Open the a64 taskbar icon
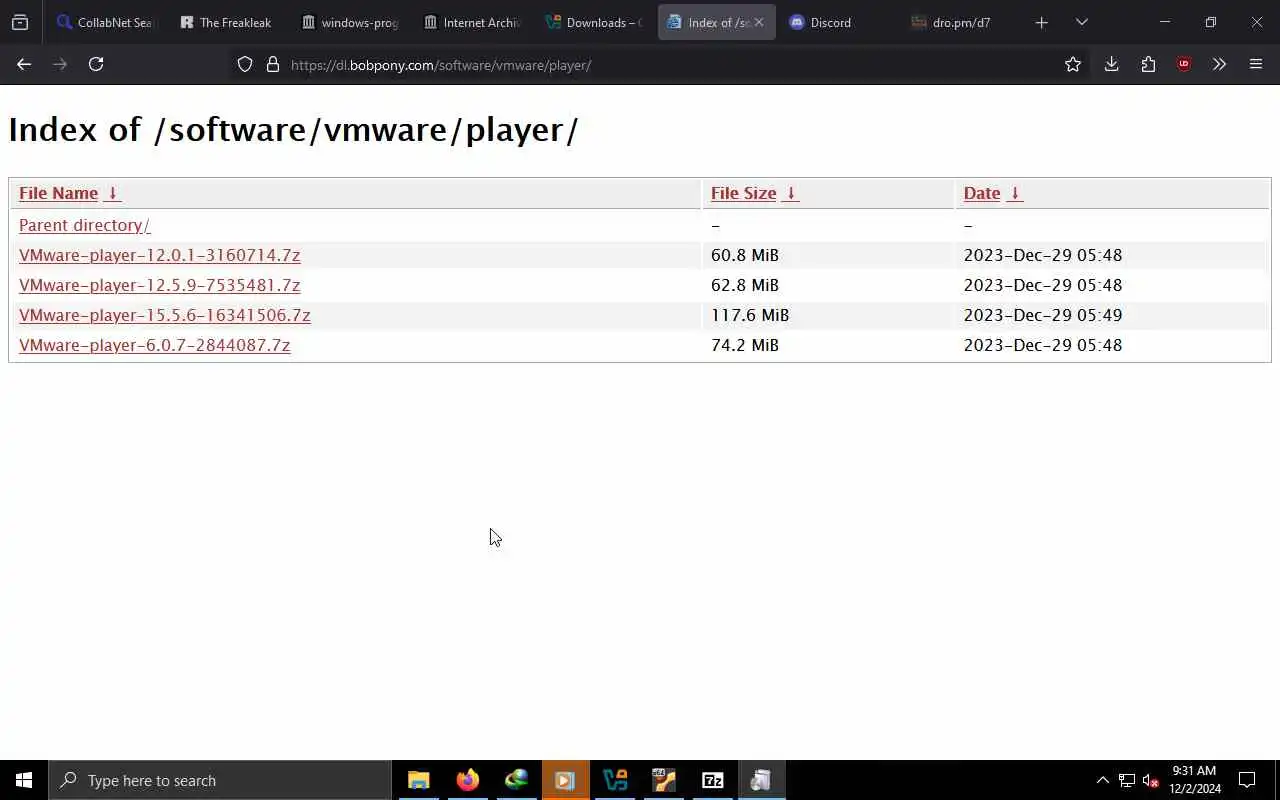 (664, 780)
